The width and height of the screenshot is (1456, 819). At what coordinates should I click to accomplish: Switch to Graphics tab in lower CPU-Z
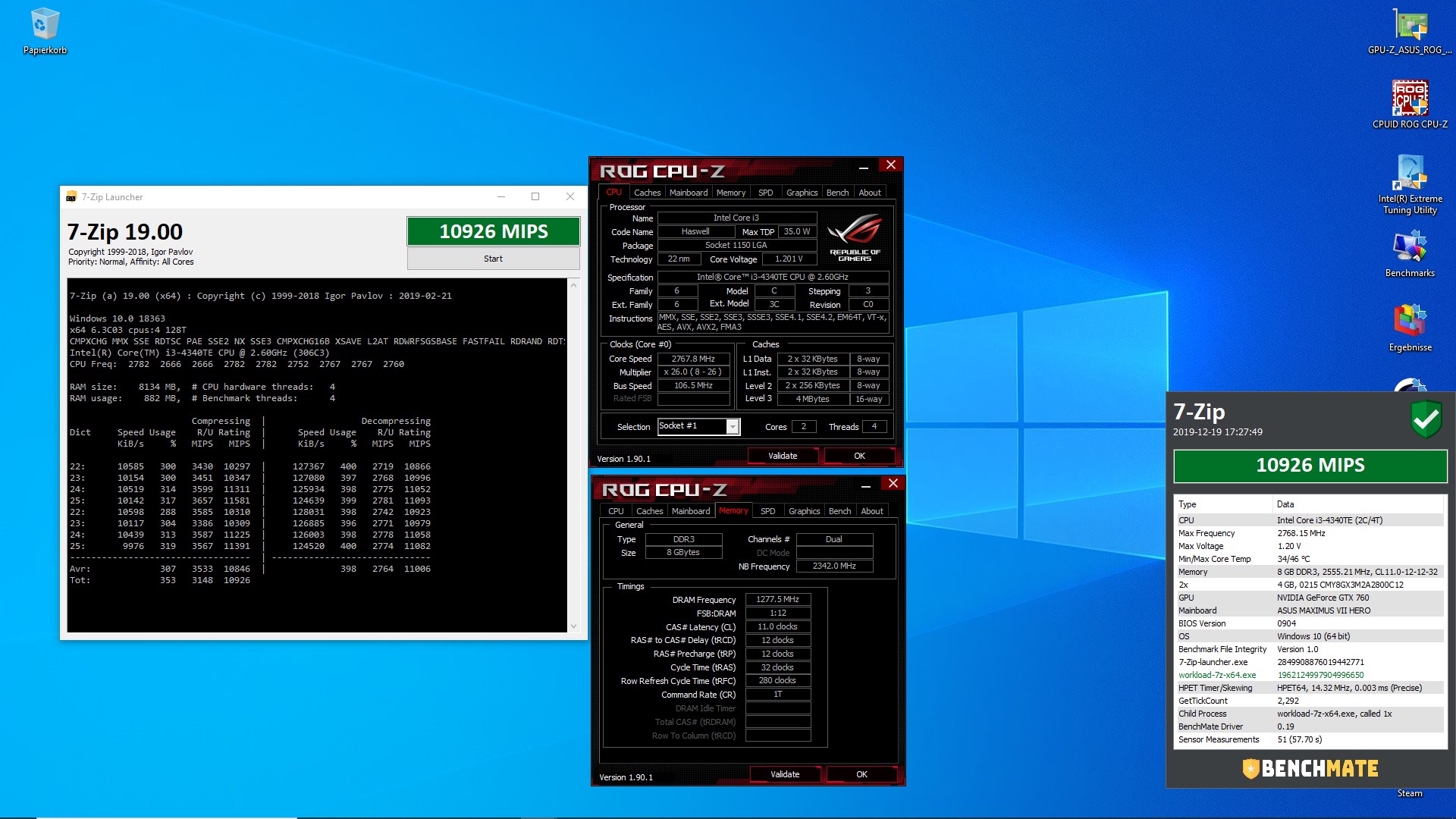pos(804,511)
